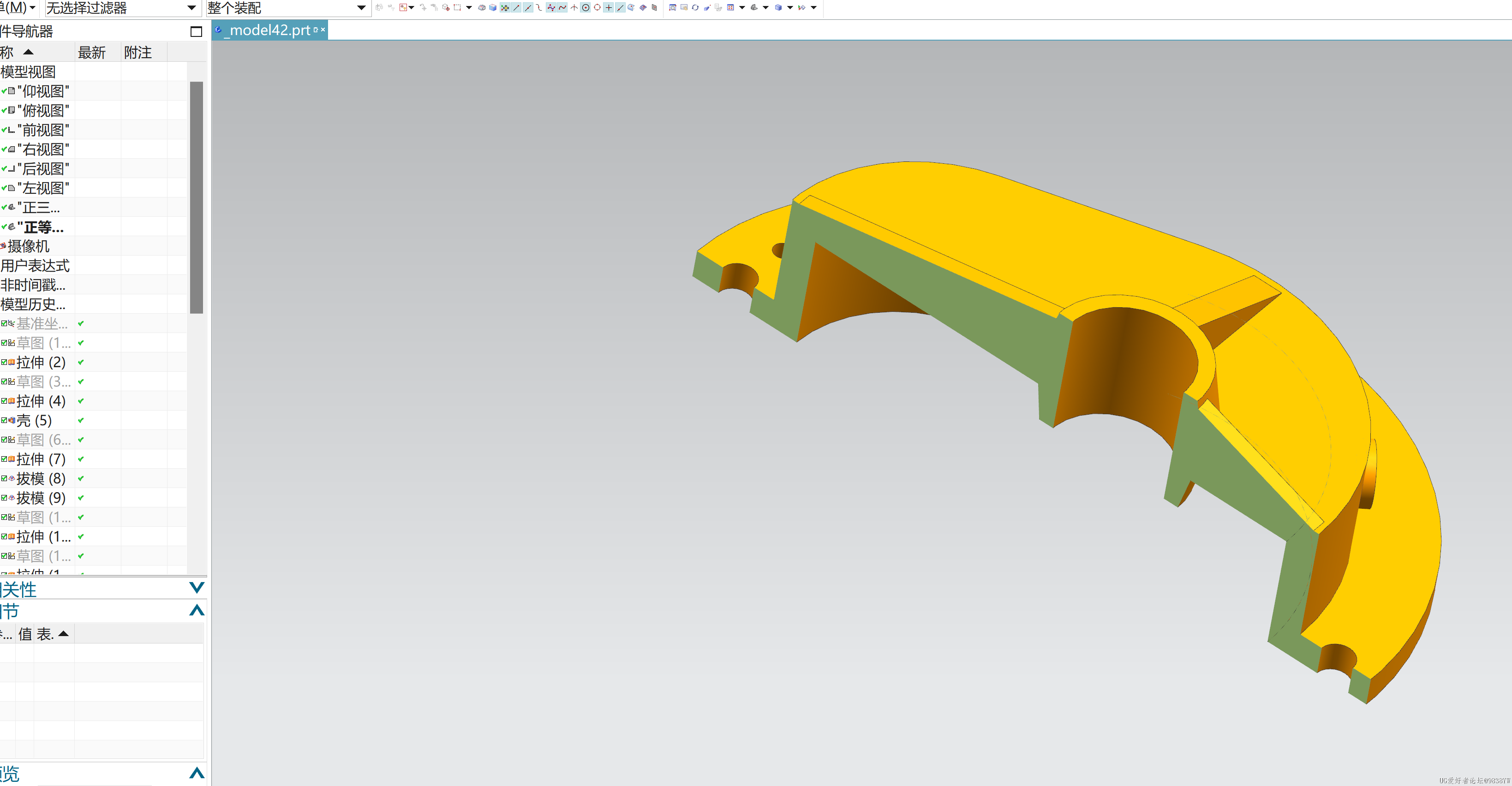
Task: Uncheck the 基准坐标 feature checkbox
Action: (4, 323)
